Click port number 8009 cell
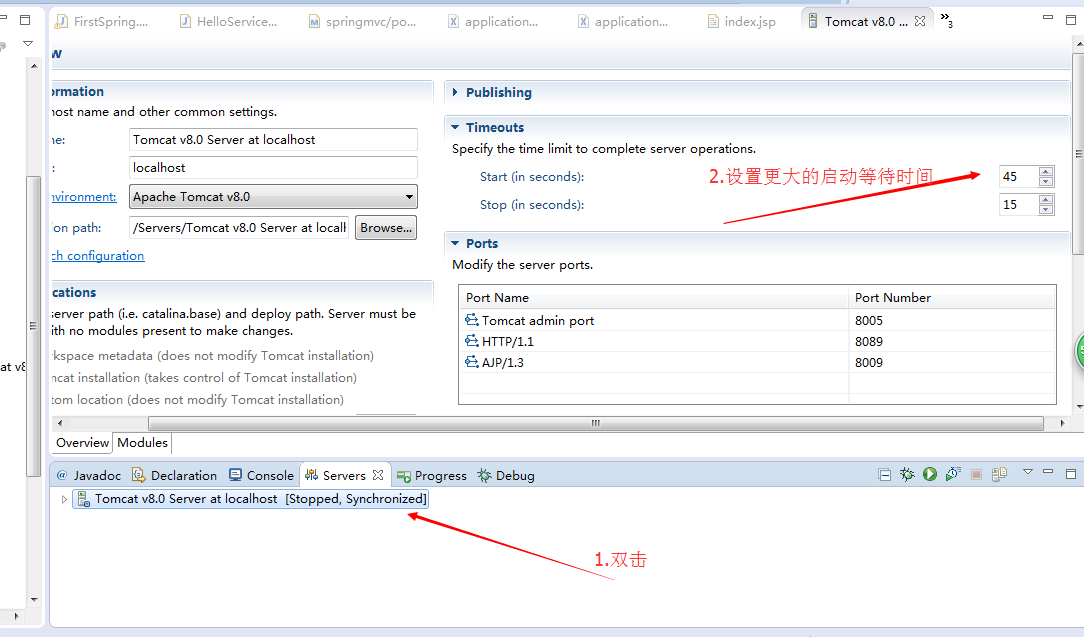The height and width of the screenshot is (637, 1084). [x=952, y=362]
